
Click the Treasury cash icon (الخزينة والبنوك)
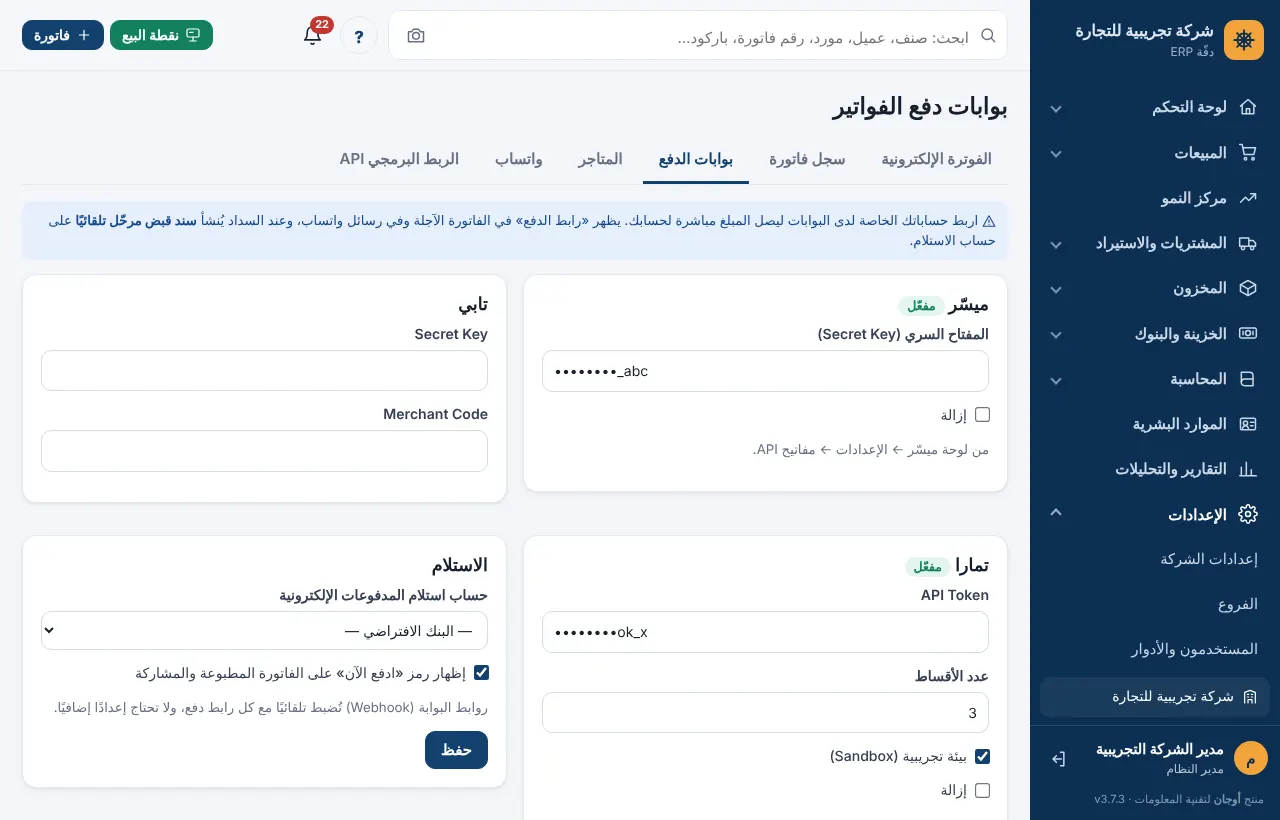tap(1247, 334)
